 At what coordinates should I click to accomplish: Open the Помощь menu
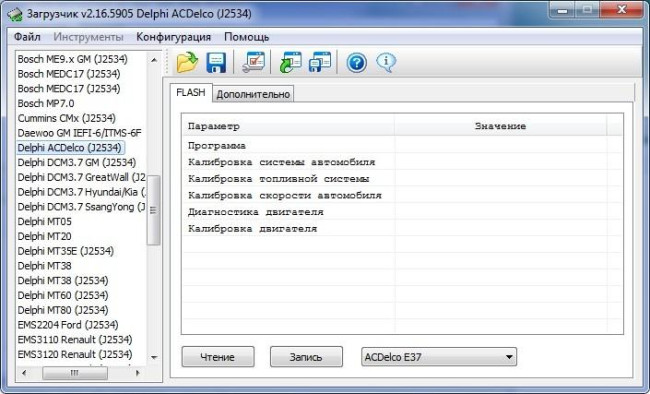[247, 37]
